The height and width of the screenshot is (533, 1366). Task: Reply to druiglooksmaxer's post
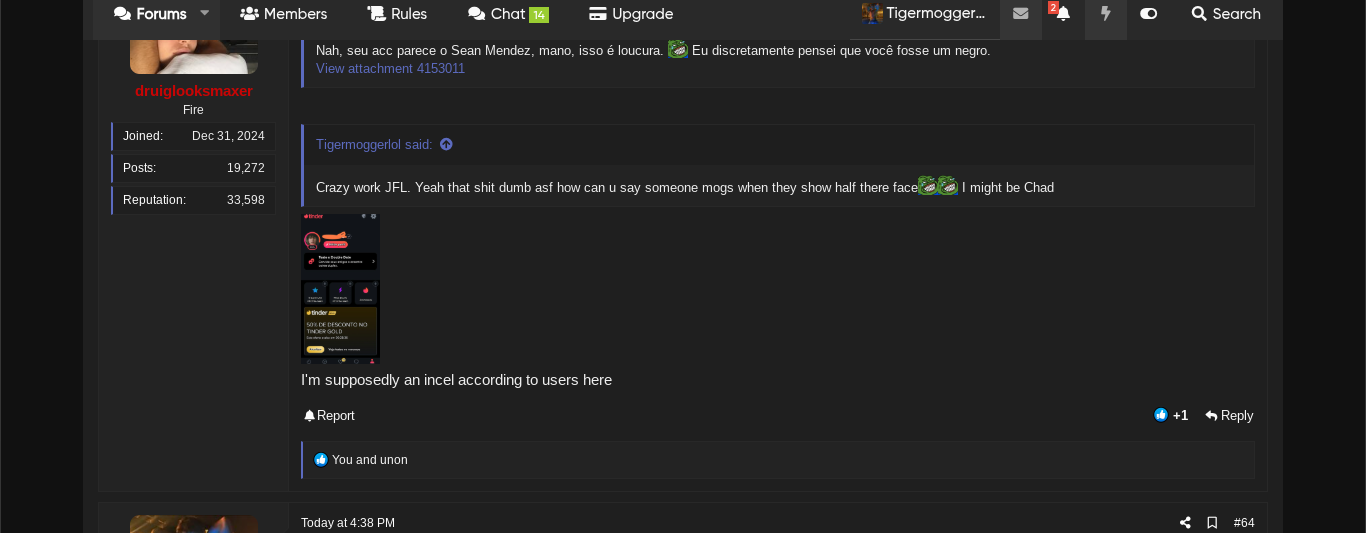pos(1229,416)
